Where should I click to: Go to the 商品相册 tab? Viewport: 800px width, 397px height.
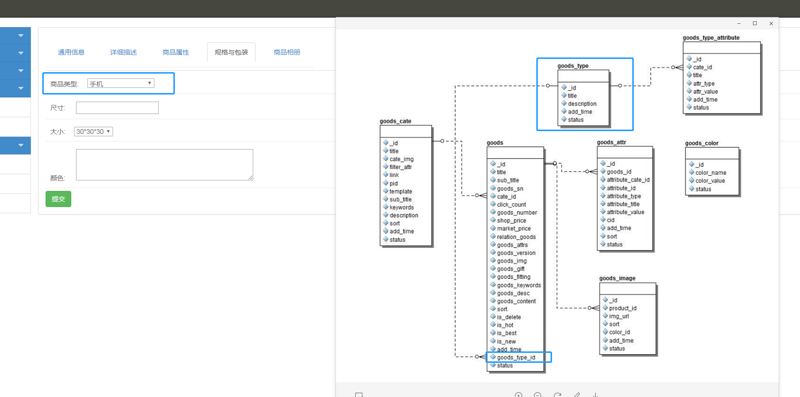pos(287,52)
